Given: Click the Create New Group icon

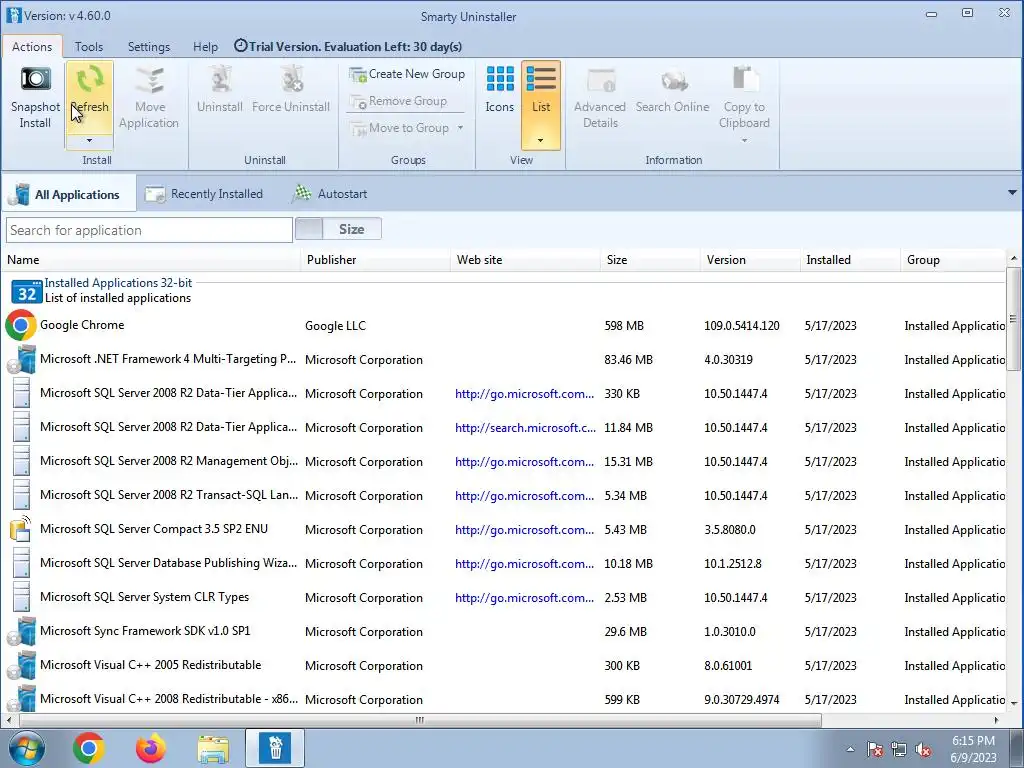Looking at the screenshot, I should (x=357, y=74).
